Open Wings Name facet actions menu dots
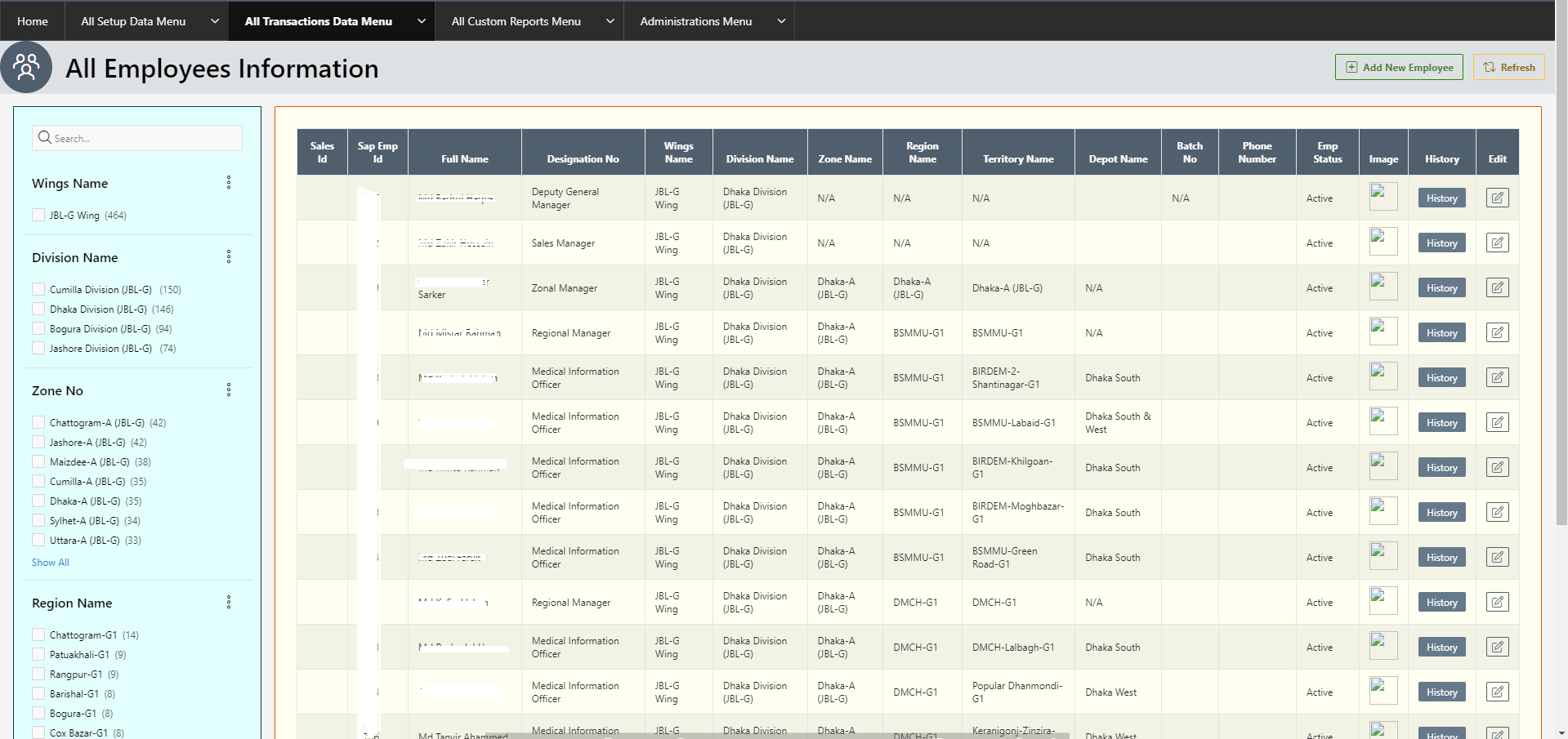1568x739 pixels. tap(229, 183)
